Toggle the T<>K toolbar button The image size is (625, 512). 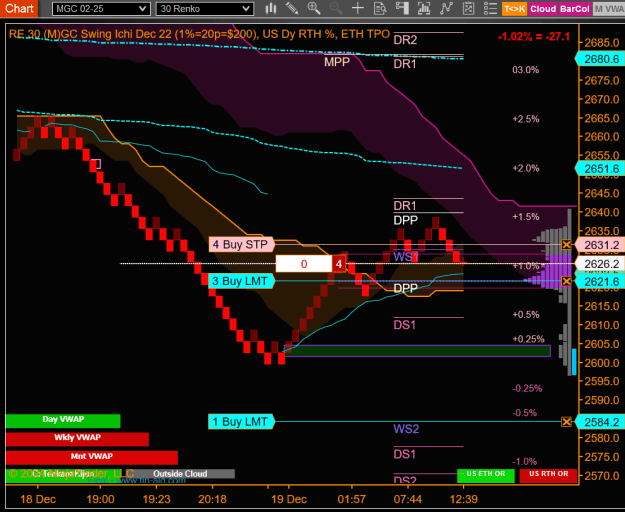click(514, 9)
